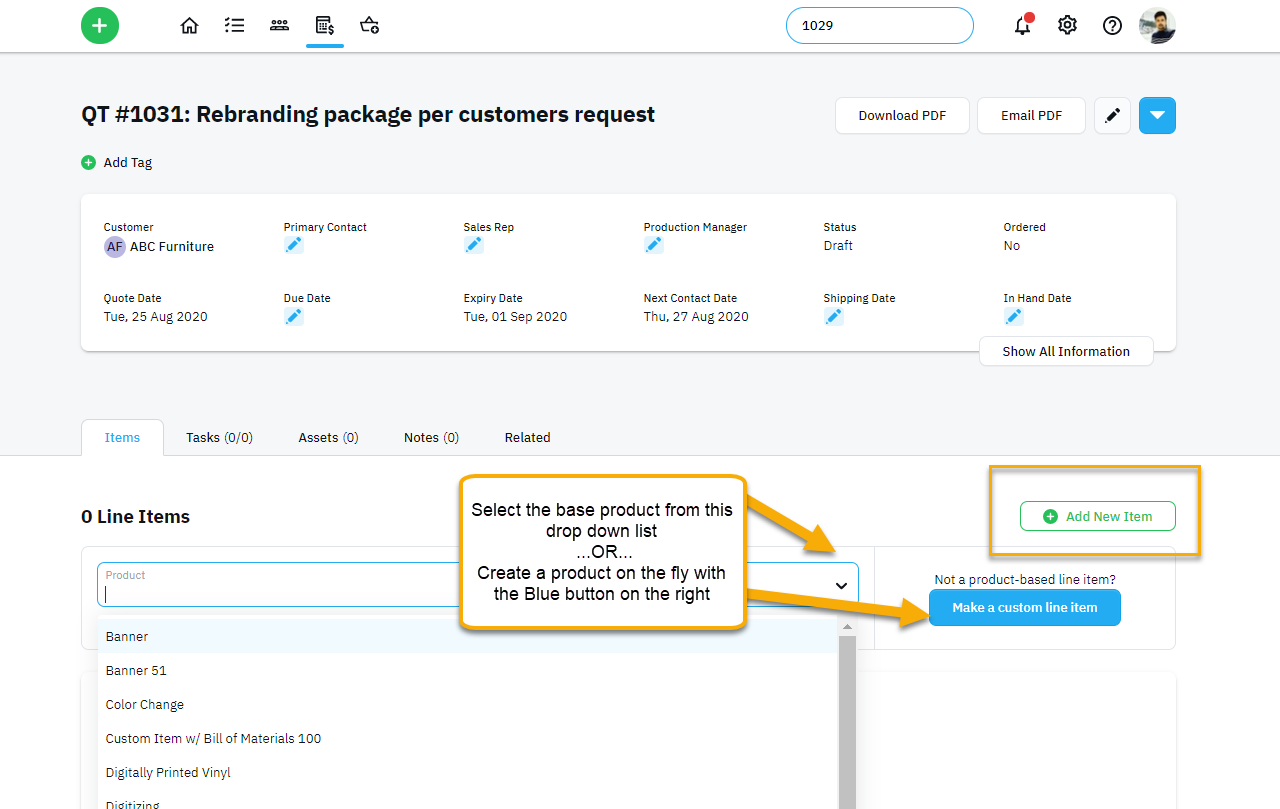Open the notifications bell
Screen dimensions: 1280x809
1022,25
